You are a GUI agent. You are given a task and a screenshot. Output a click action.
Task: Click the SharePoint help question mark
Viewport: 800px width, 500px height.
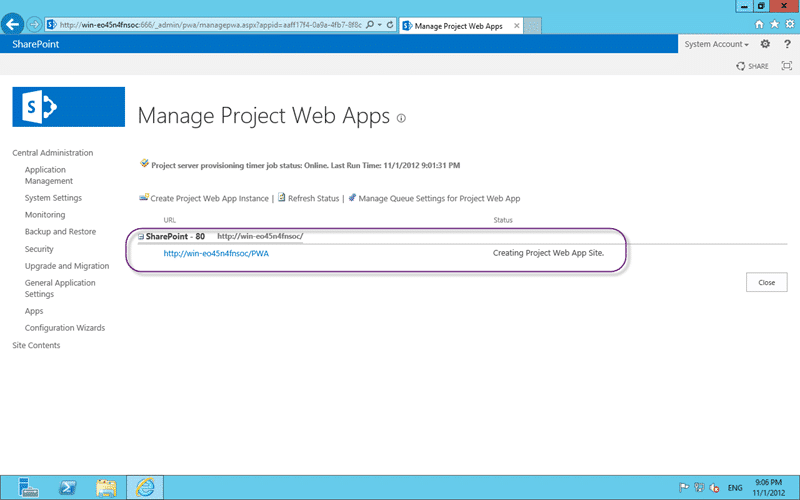pyautogui.click(x=787, y=44)
